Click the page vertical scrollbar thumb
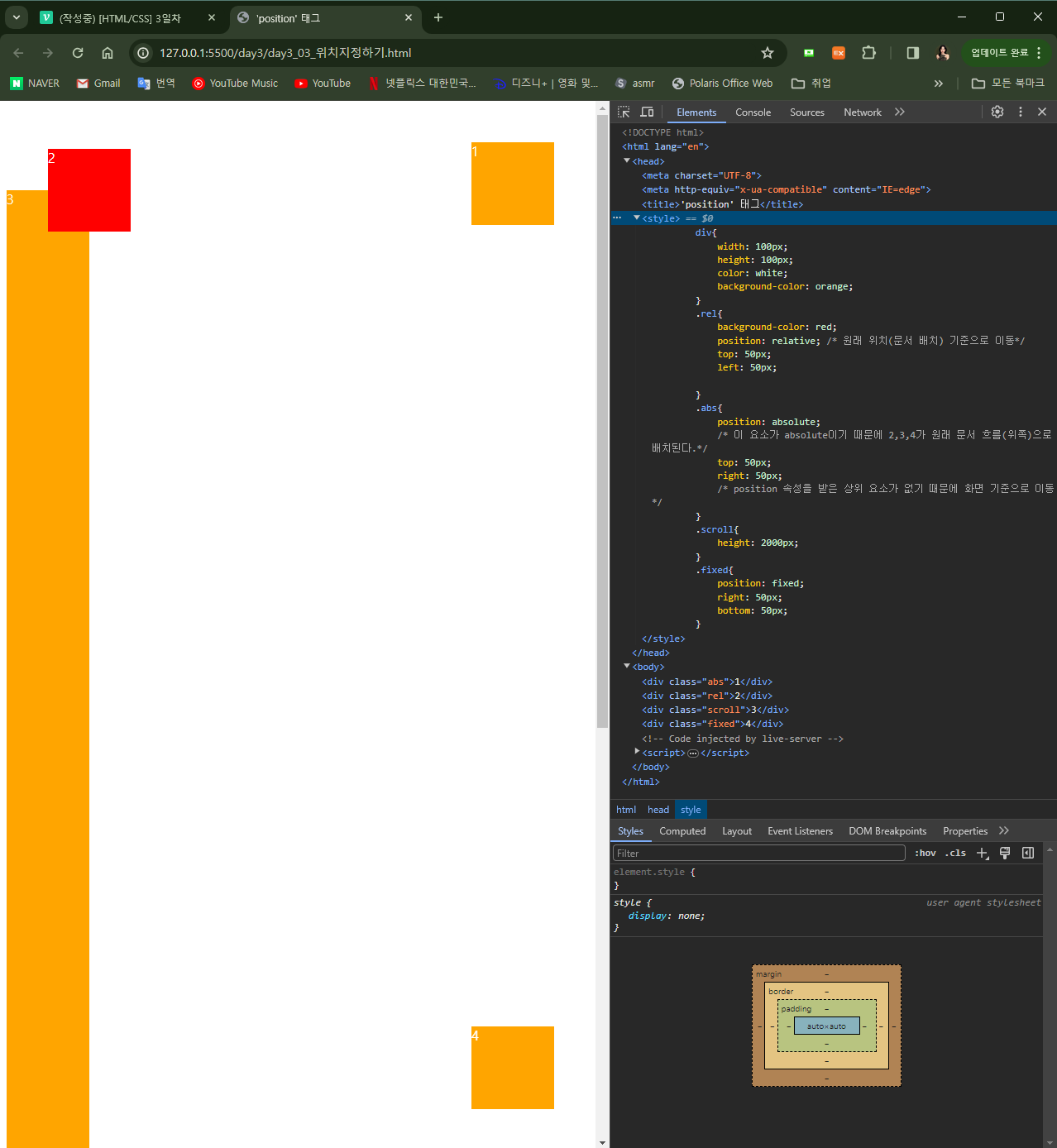 [602, 422]
